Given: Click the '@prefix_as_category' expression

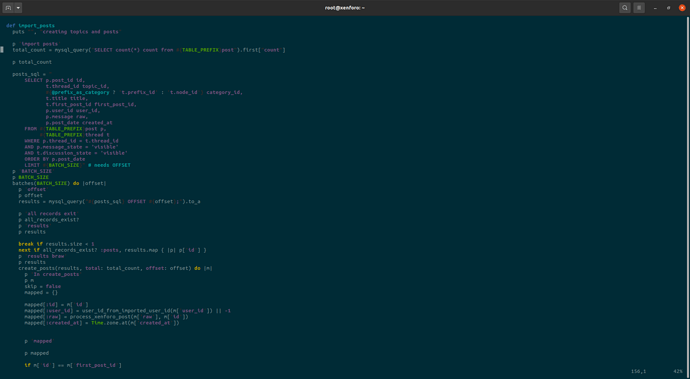Looking at the screenshot, I should coord(80,92).
